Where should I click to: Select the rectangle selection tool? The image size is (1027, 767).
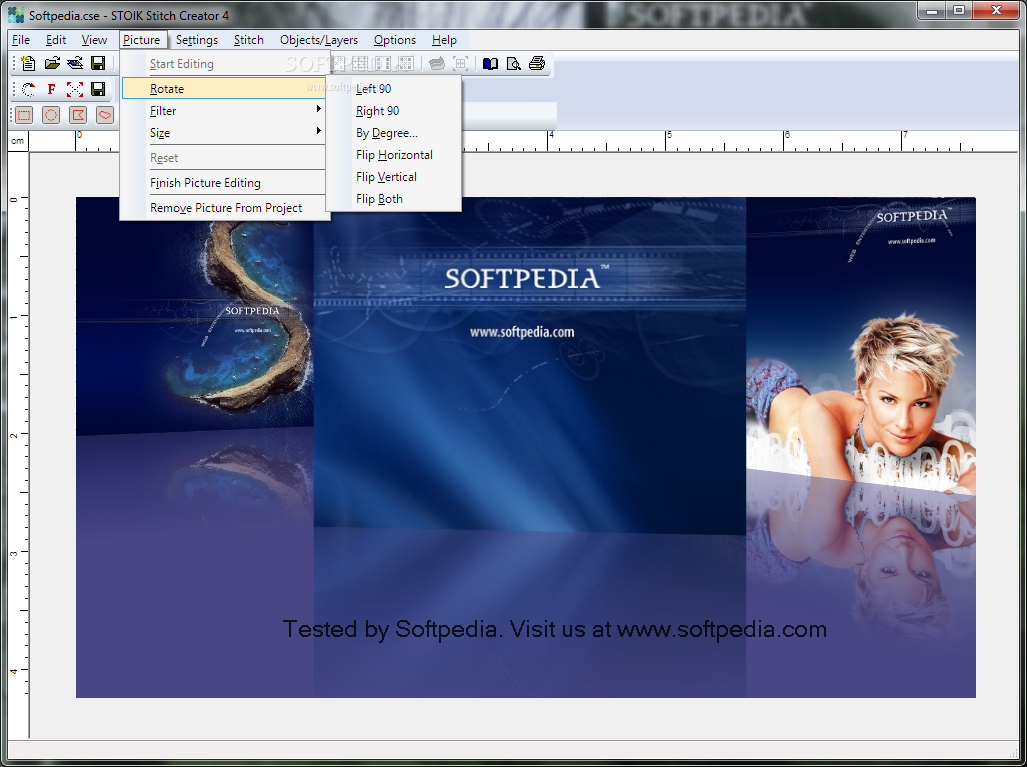24,115
